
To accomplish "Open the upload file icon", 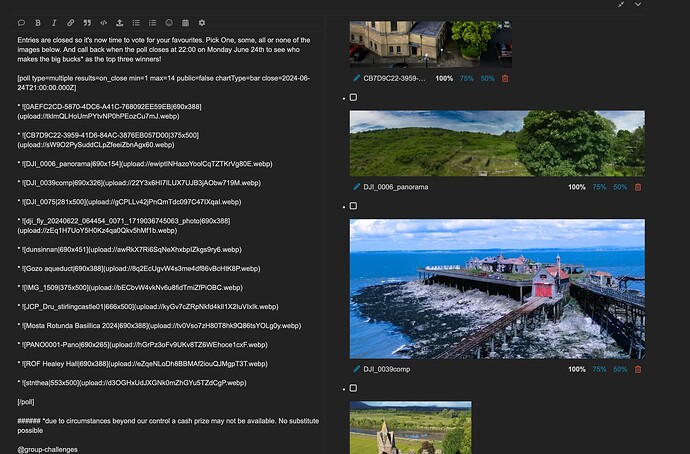I will pos(120,23).
